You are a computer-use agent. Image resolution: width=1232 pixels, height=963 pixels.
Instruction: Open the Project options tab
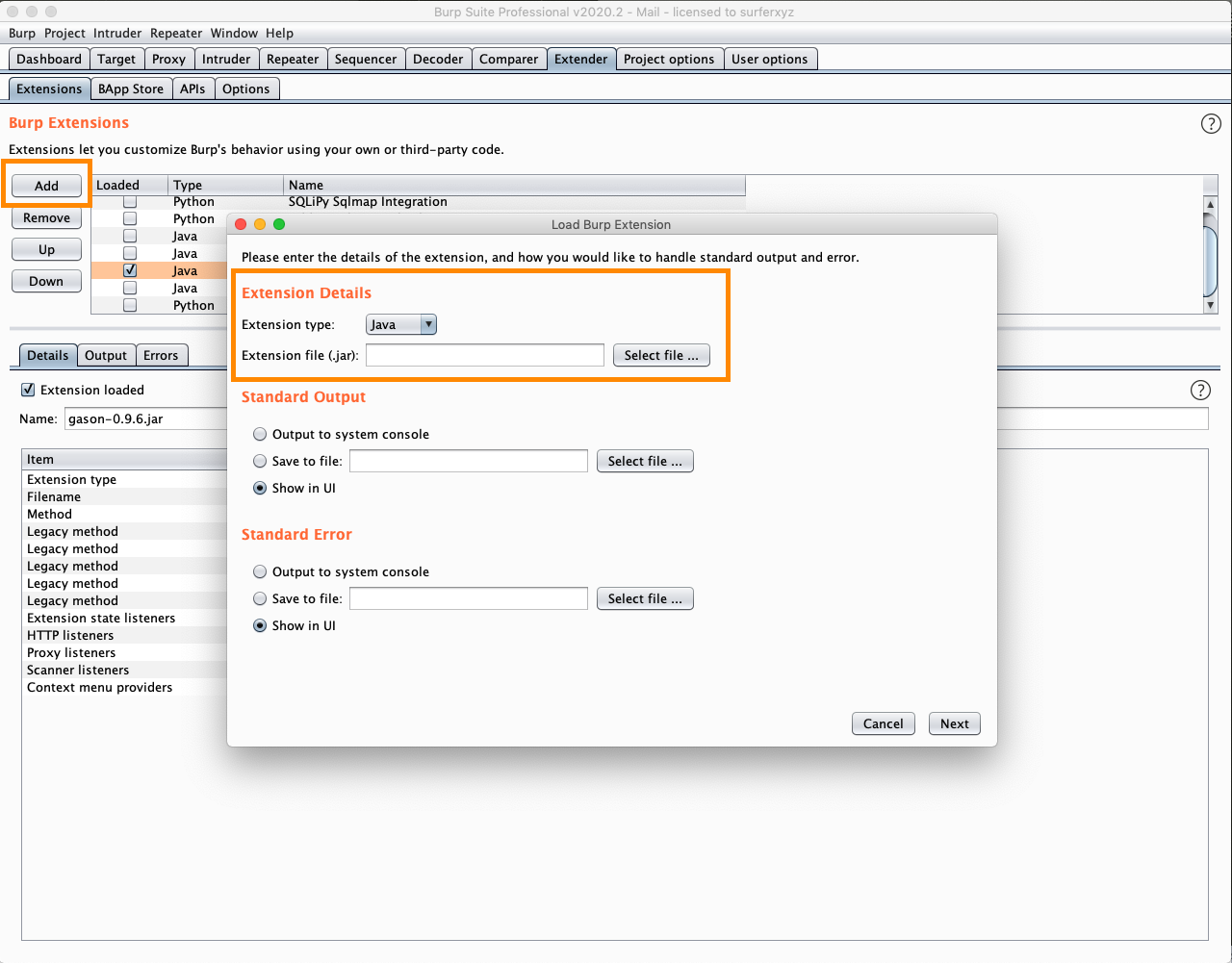click(x=669, y=59)
